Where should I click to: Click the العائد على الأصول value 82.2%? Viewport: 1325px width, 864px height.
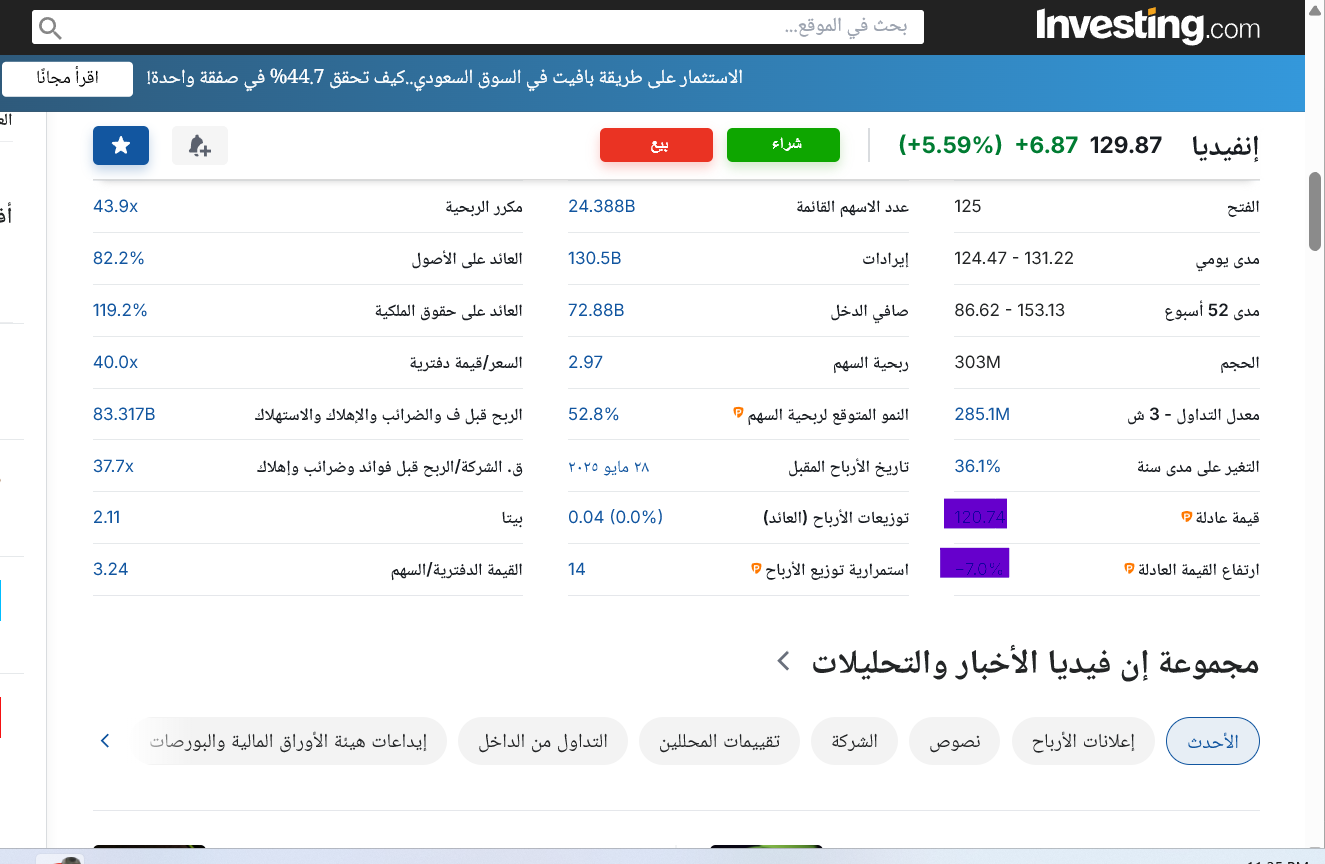(x=119, y=258)
